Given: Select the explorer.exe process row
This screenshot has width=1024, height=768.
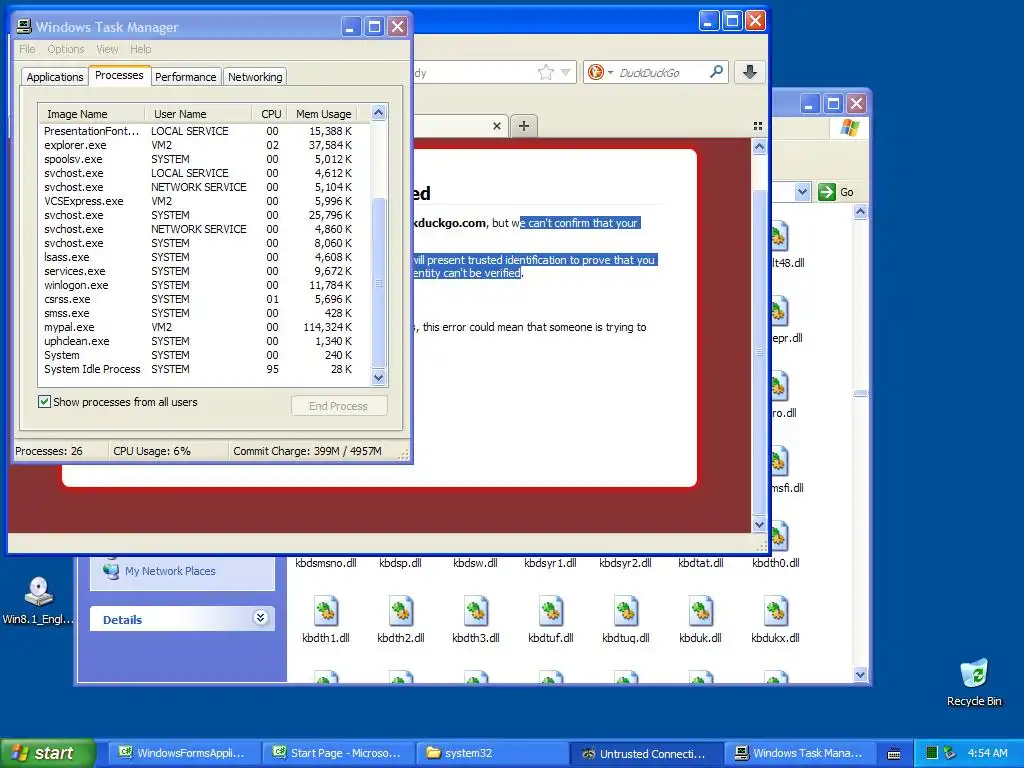Looking at the screenshot, I should (204, 145).
